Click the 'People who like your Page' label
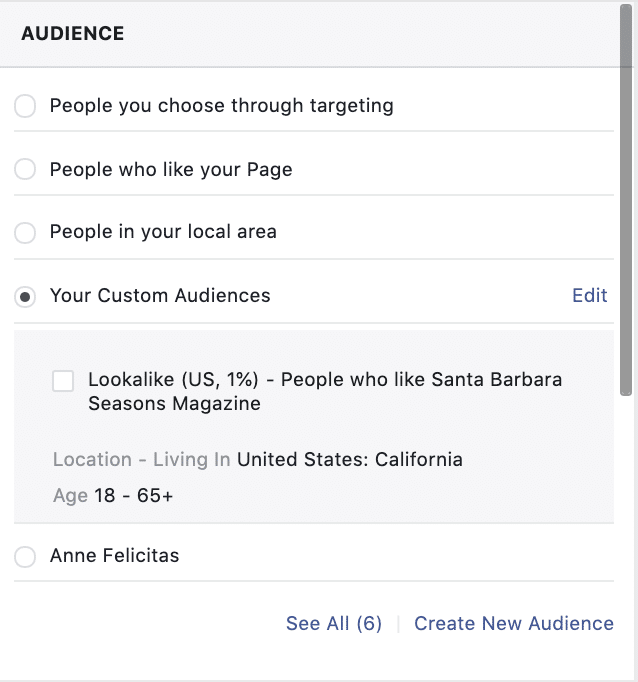This screenshot has height=682, width=638. tap(171, 170)
